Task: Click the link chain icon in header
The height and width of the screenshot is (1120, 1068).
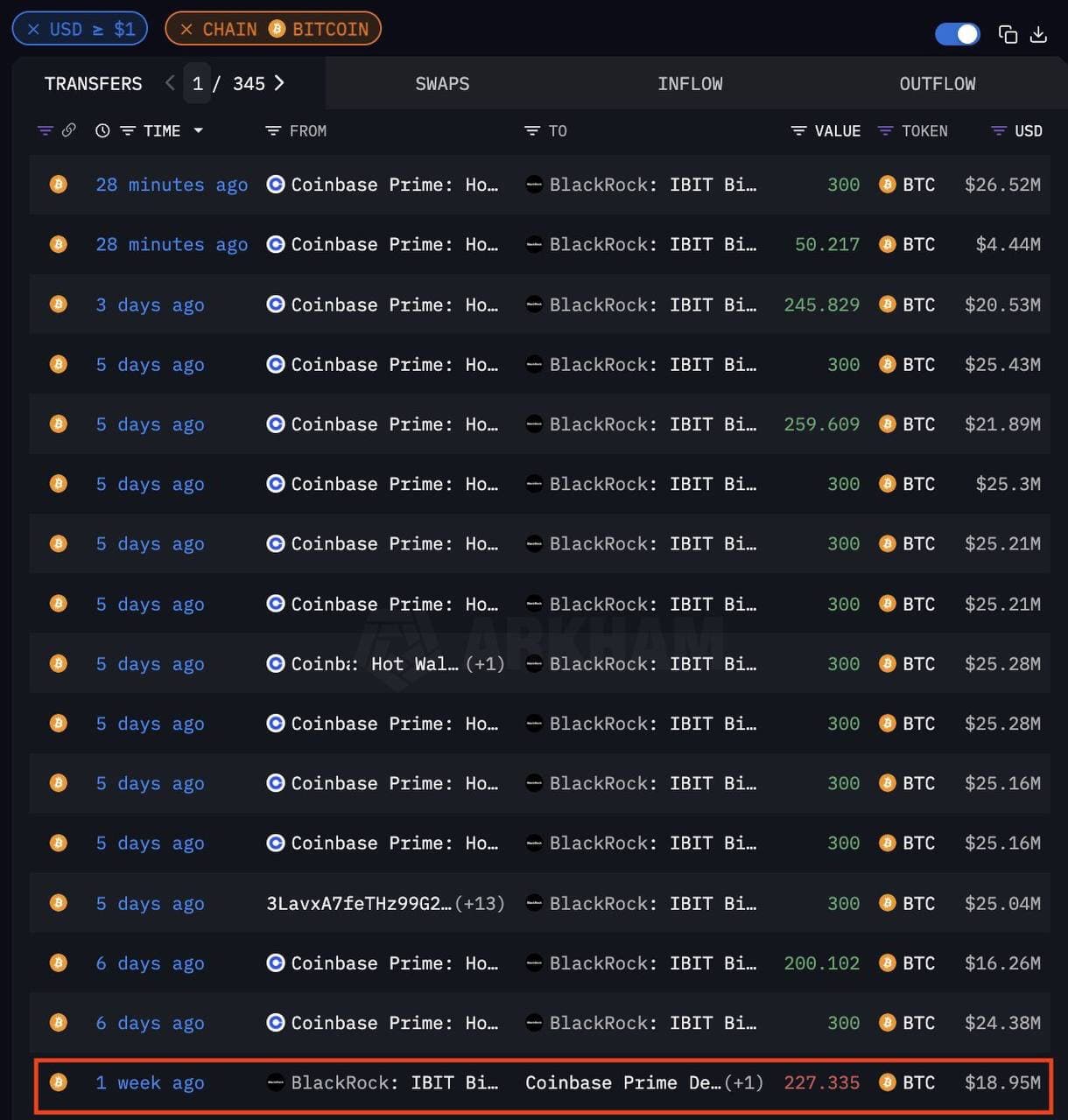Action: click(x=68, y=130)
